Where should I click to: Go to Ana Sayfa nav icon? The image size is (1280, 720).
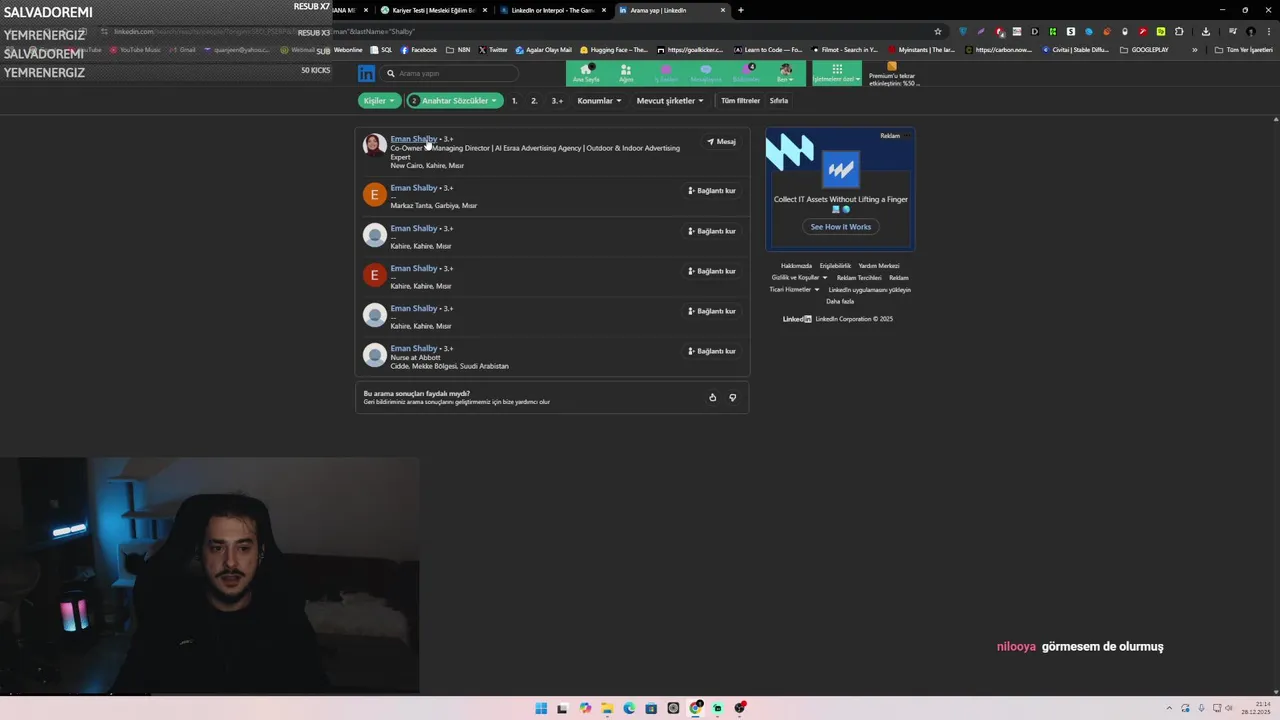click(x=586, y=73)
